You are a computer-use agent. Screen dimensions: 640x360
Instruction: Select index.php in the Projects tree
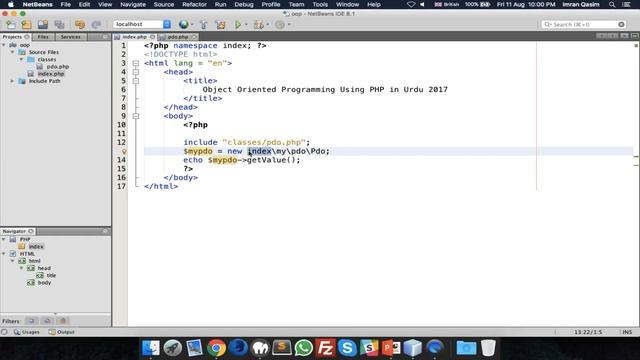click(51, 74)
